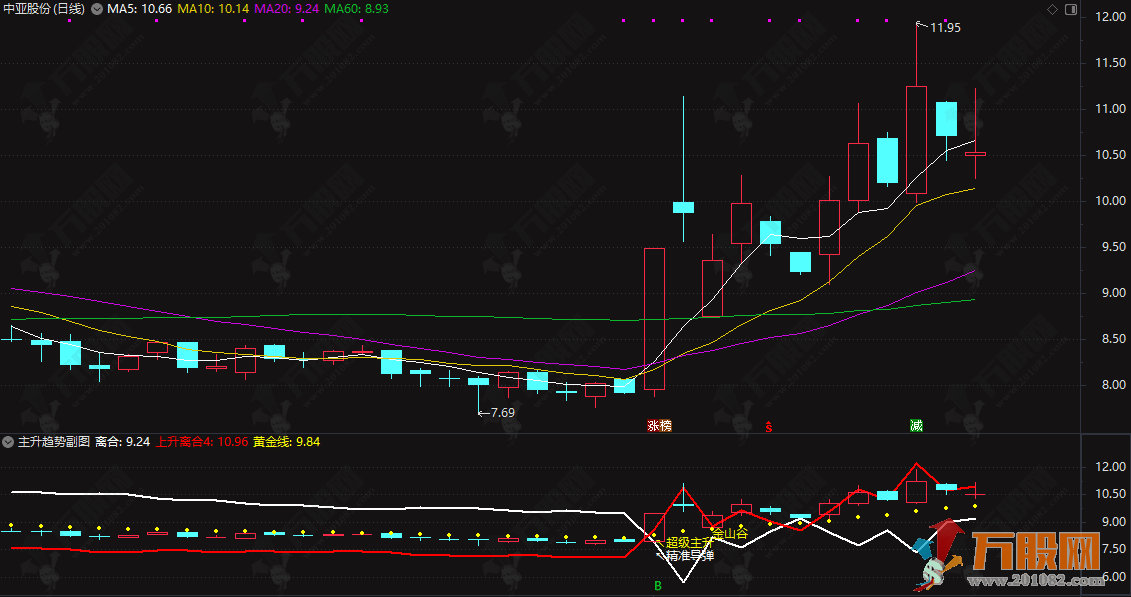
Task: Click the 减 marker below the candles
Action: pos(916,425)
